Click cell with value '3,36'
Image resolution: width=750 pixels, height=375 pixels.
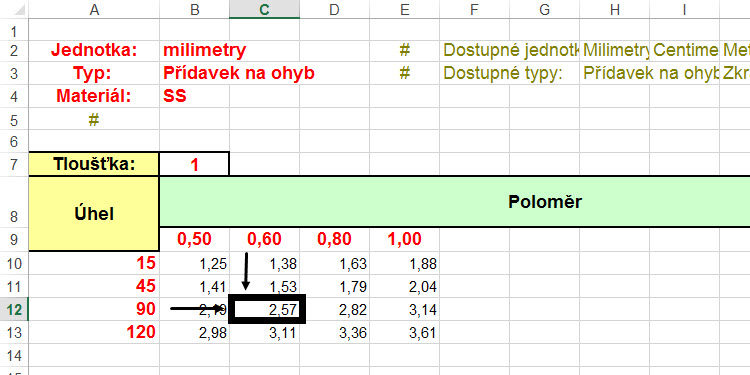click(334, 332)
